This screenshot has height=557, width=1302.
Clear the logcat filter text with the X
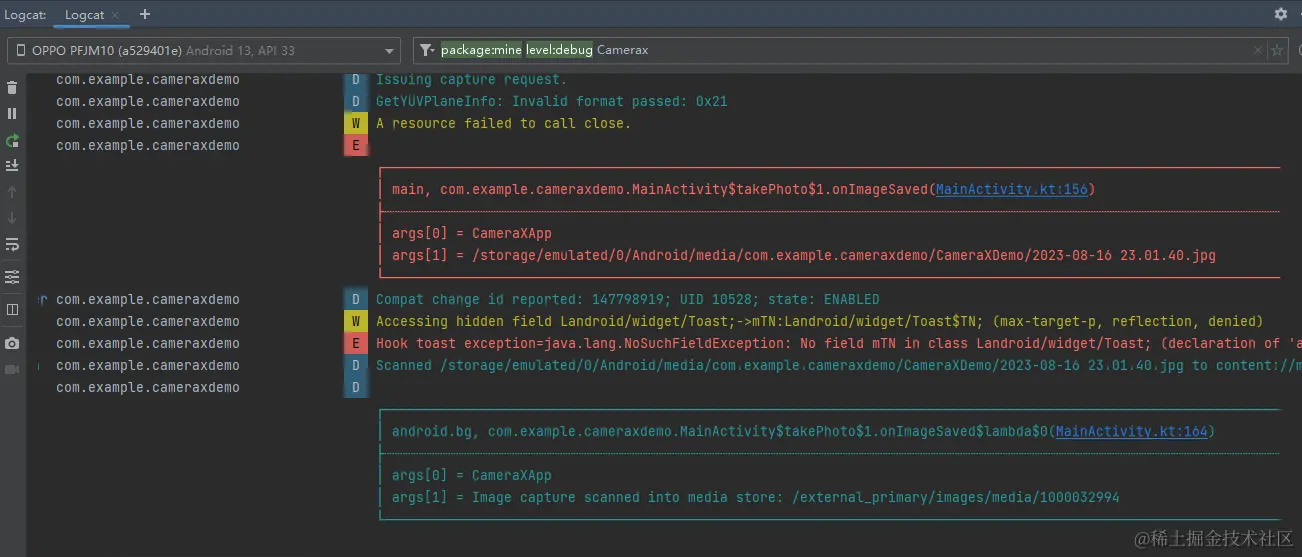1258,50
